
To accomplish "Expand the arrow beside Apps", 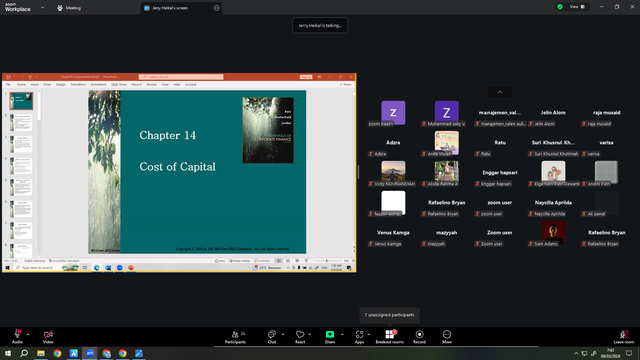I will point(369,334).
